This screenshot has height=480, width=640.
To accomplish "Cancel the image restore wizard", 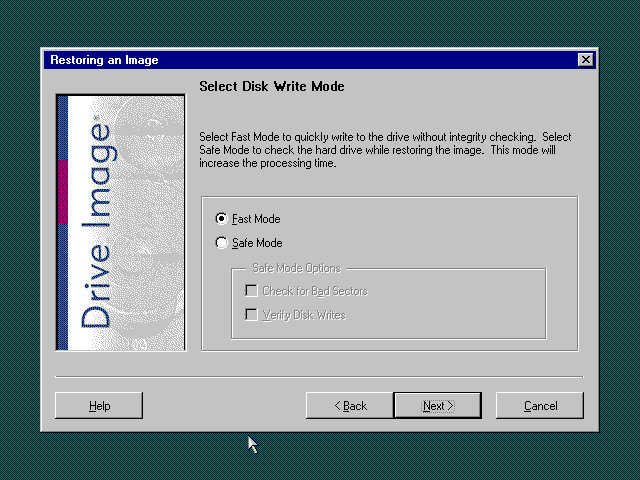I will click(x=540, y=406).
